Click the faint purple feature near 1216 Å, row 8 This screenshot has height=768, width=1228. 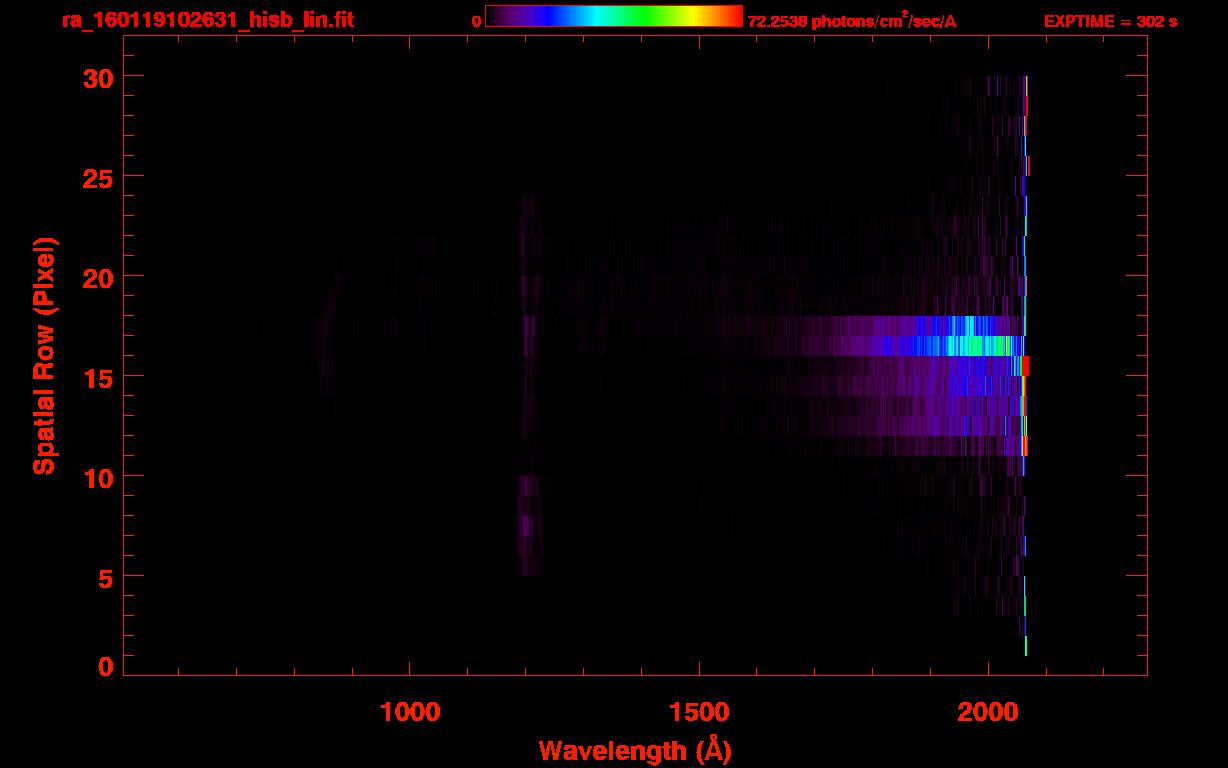[530, 525]
